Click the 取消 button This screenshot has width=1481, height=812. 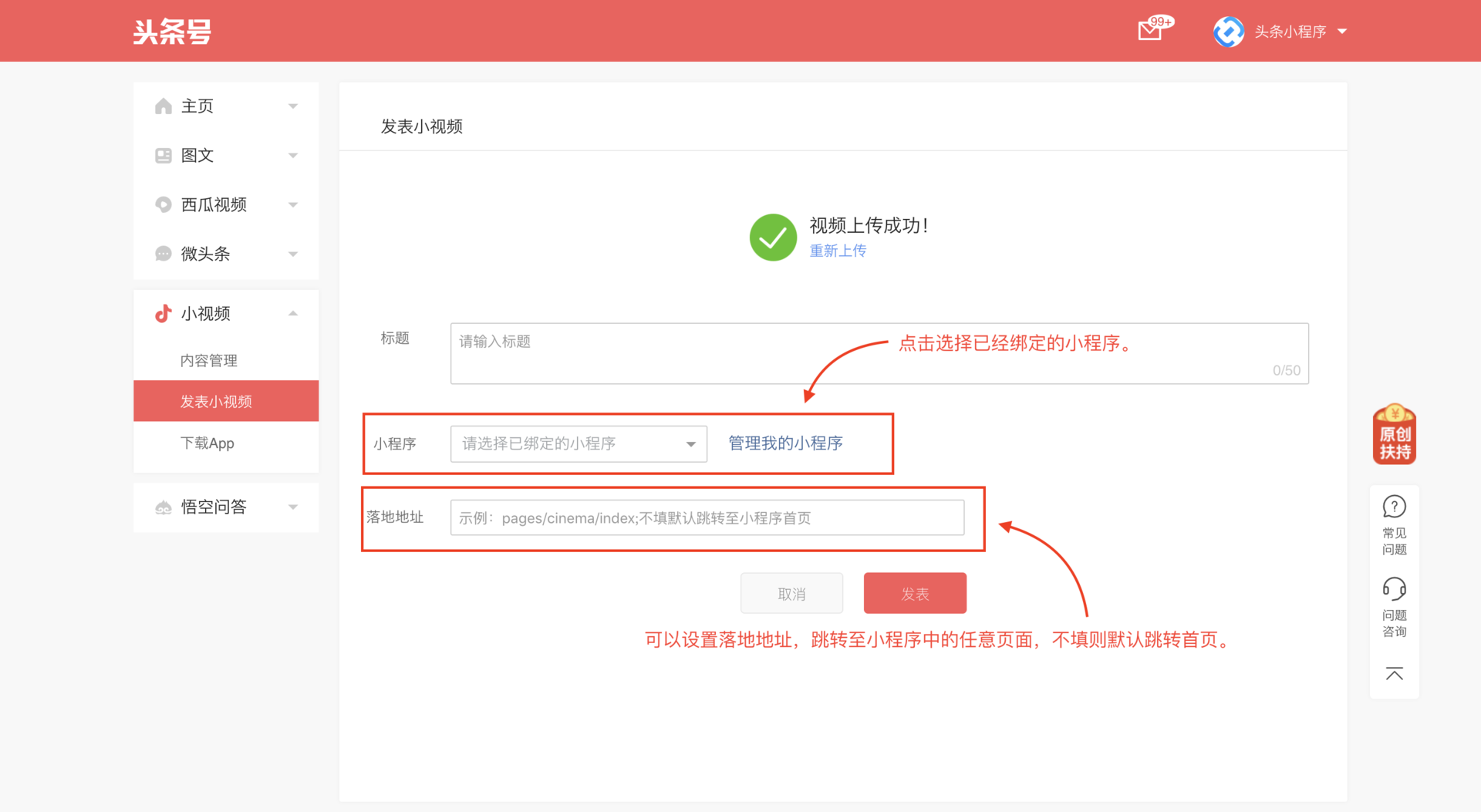791,593
